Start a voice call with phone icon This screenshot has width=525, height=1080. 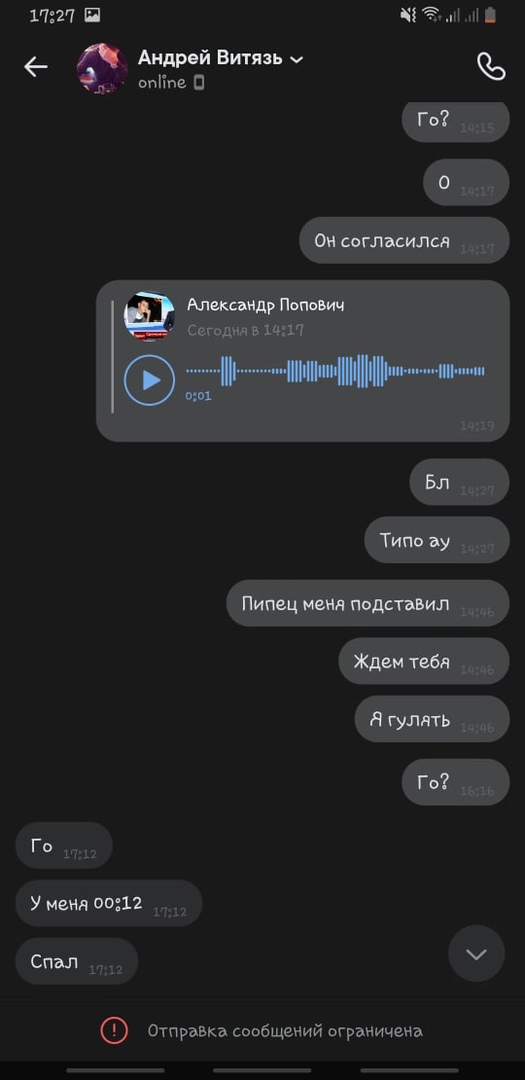pos(491,67)
